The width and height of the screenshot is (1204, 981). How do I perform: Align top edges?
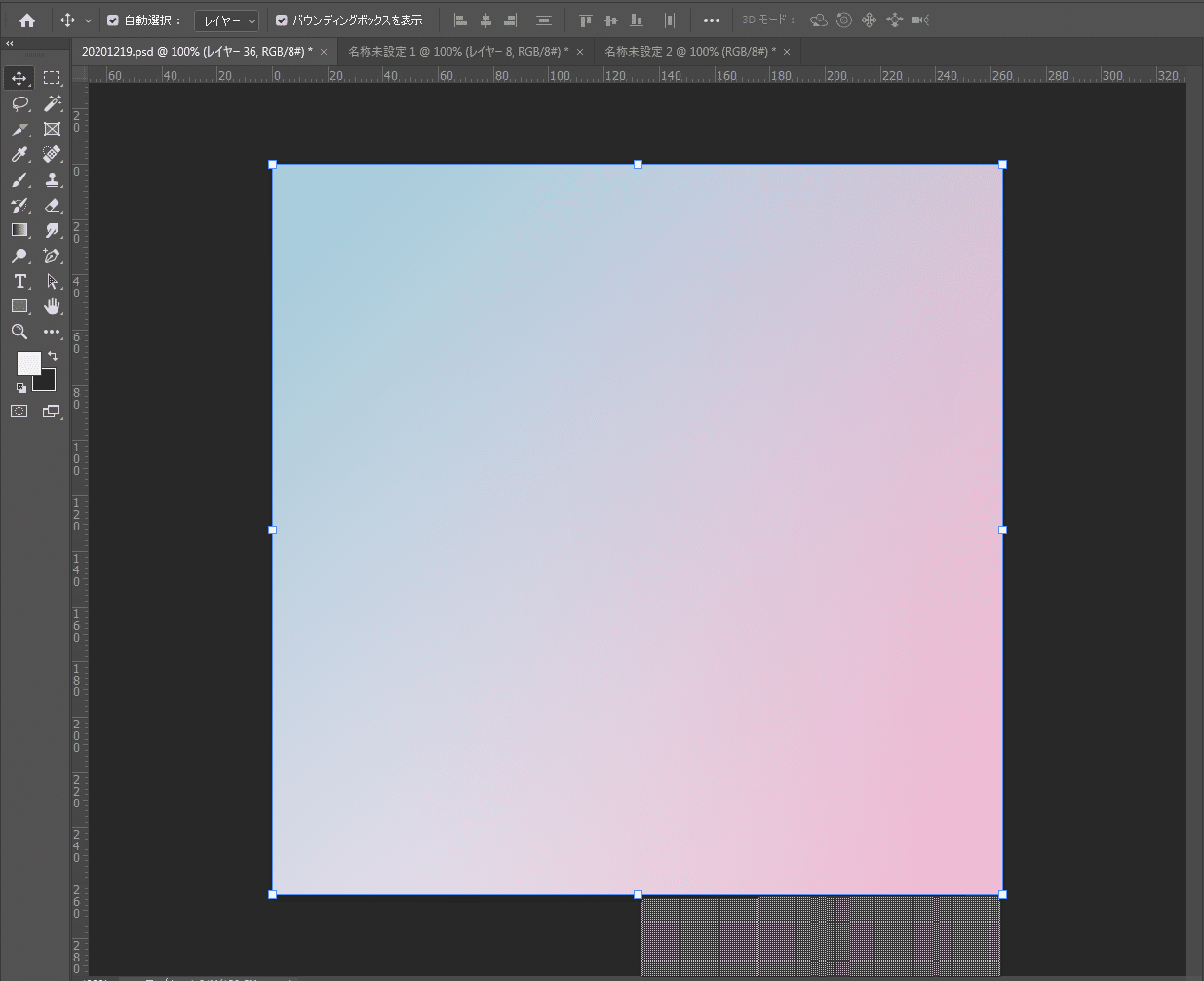click(x=586, y=20)
